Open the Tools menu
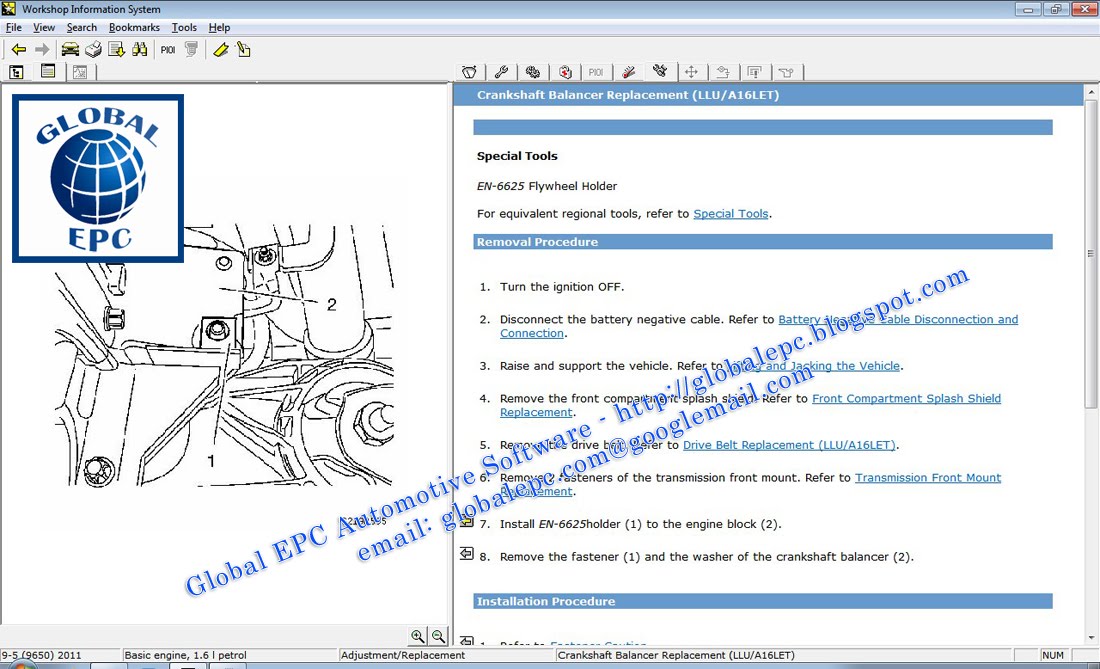This screenshot has width=1100, height=669. (x=184, y=27)
